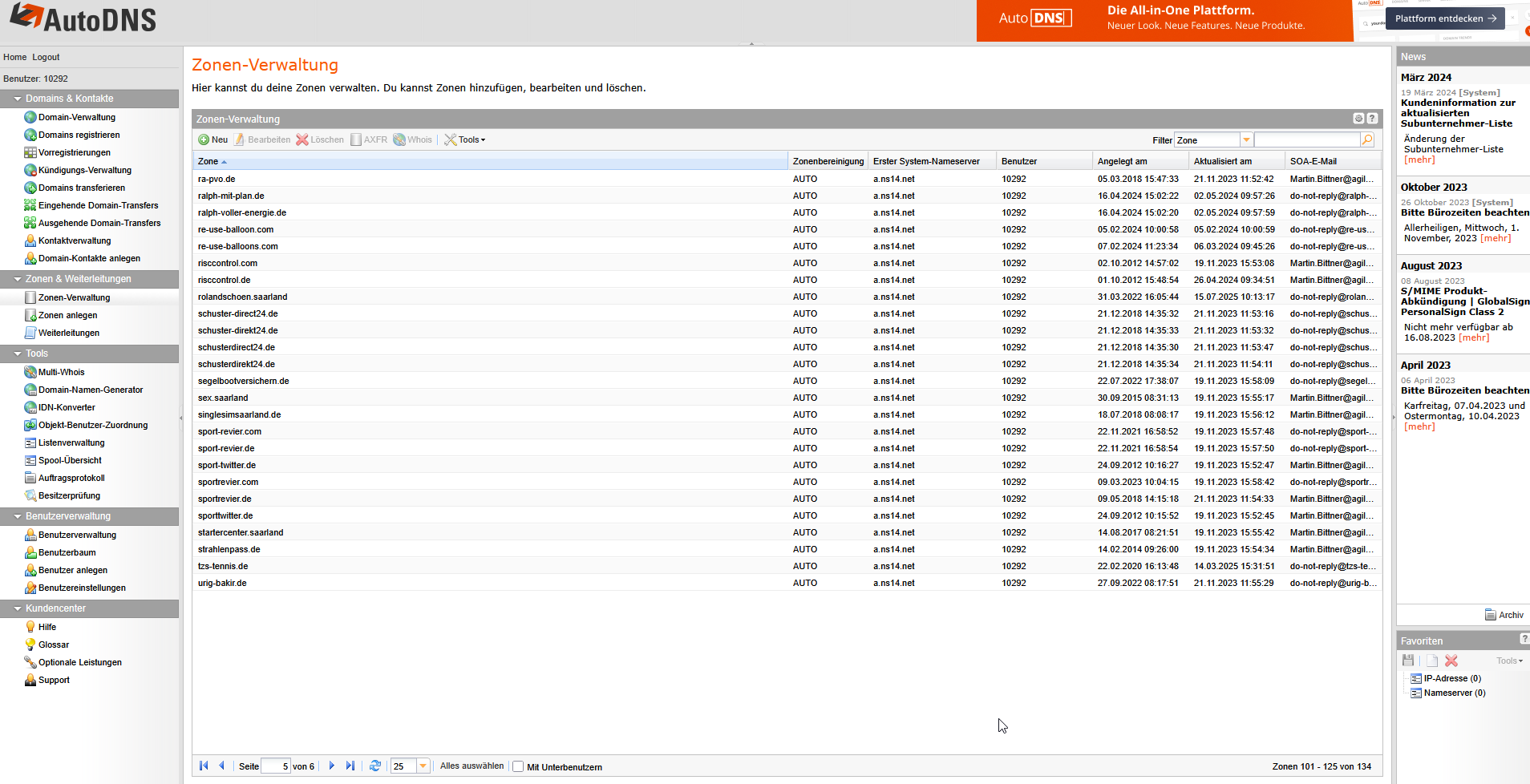Go to next page of zone list
The image size is (1530, 784).
pyautogui.click(x=331, y=766)
